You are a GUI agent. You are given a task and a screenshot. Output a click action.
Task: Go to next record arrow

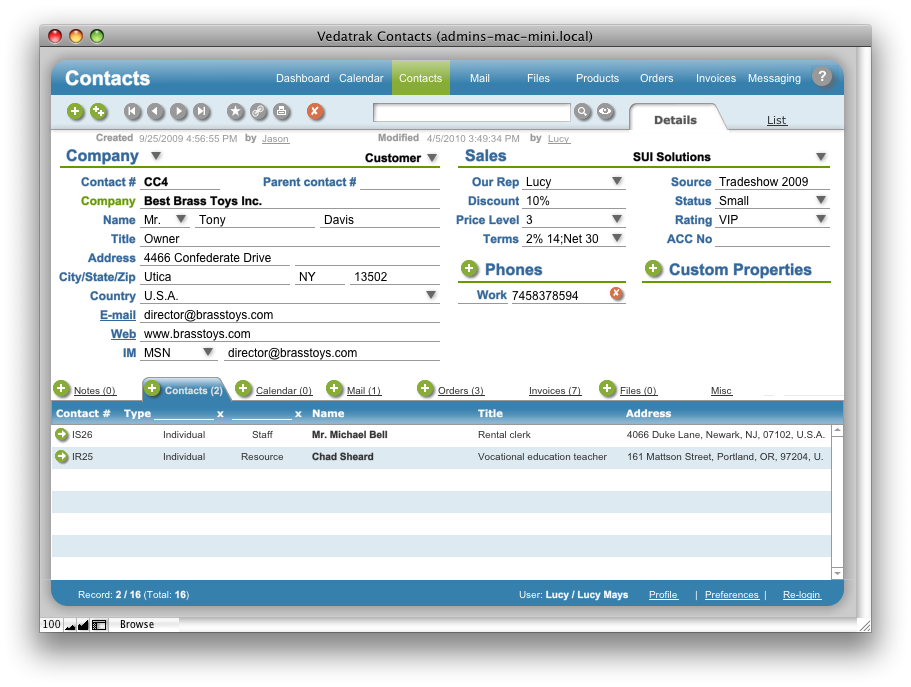pyautogui.click(x=178, y=111)
